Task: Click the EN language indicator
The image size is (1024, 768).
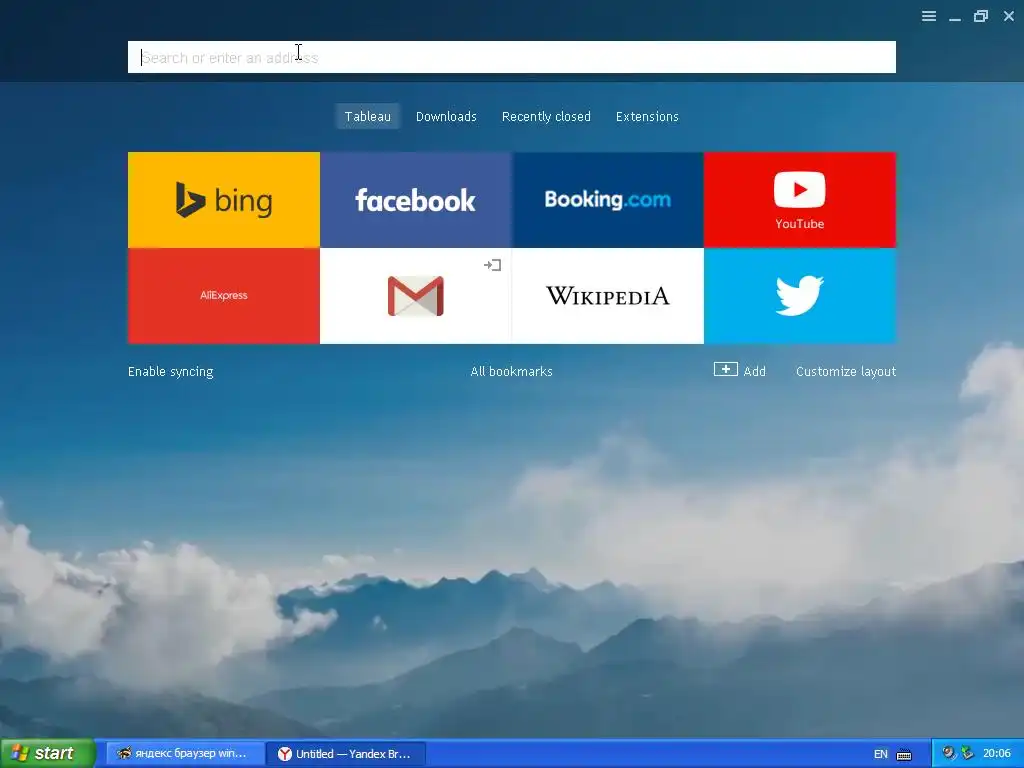Action: [880, 754]
